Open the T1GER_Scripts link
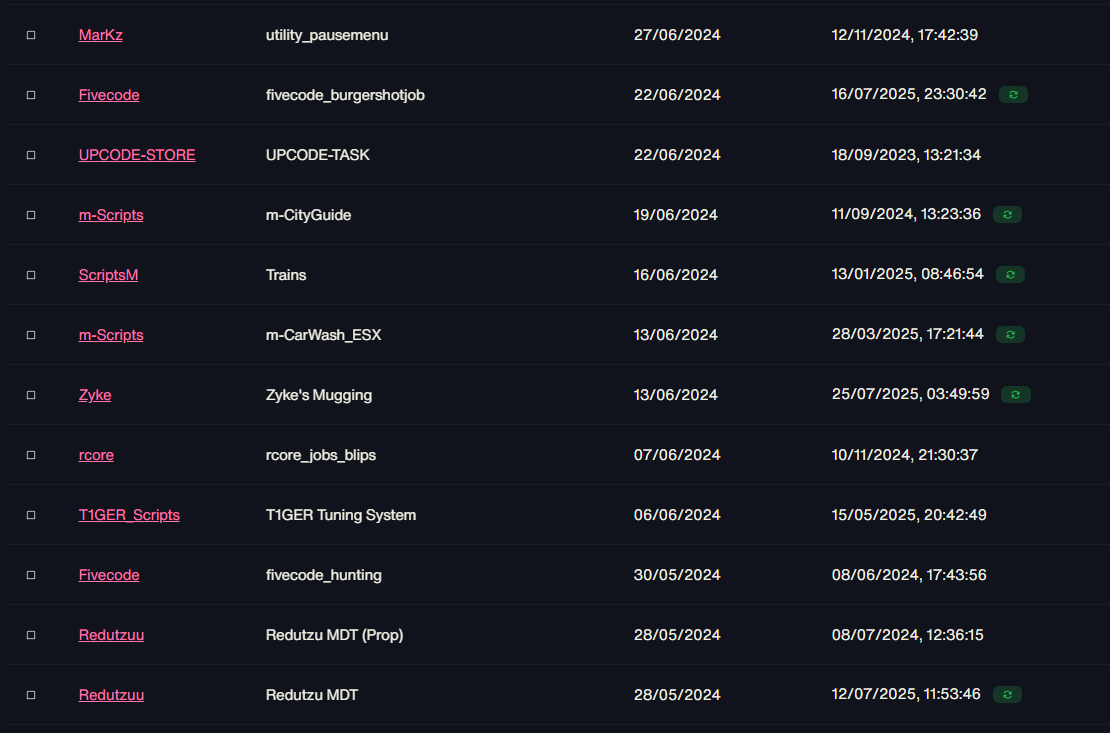 click(129, 515)
